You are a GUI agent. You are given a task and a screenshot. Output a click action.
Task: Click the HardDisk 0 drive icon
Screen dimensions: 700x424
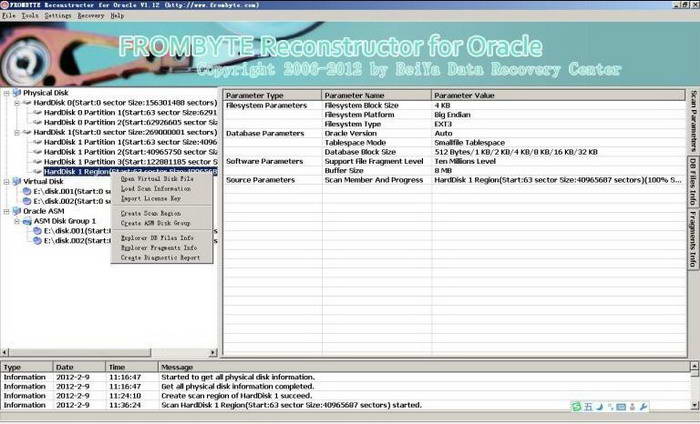[27, 103]
